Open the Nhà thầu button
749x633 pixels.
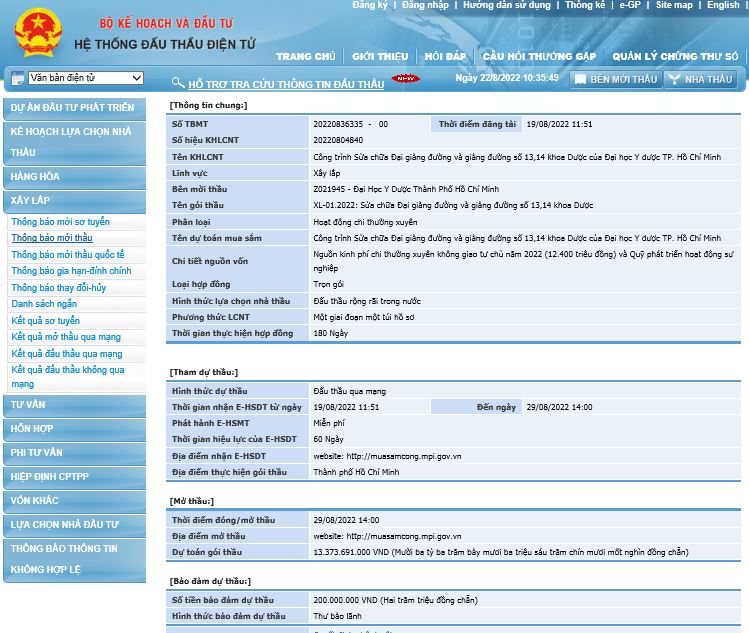pos(700,79)
